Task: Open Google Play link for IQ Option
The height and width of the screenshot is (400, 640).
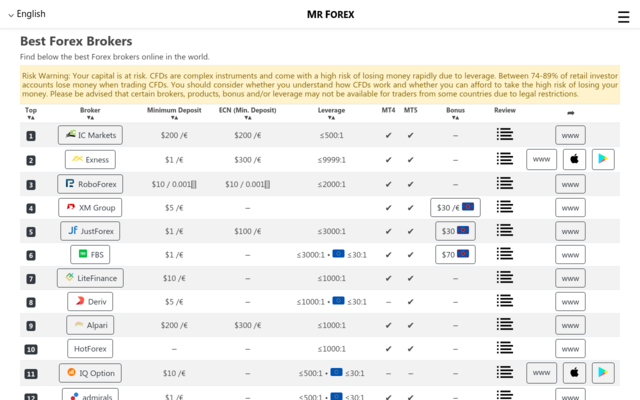Action: pos(603,373)
